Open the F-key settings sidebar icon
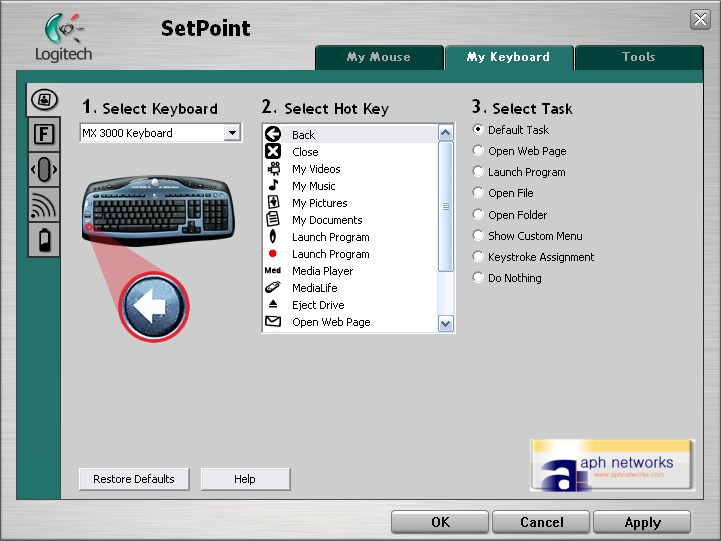The image size is (721, 541). click(43, 135)
